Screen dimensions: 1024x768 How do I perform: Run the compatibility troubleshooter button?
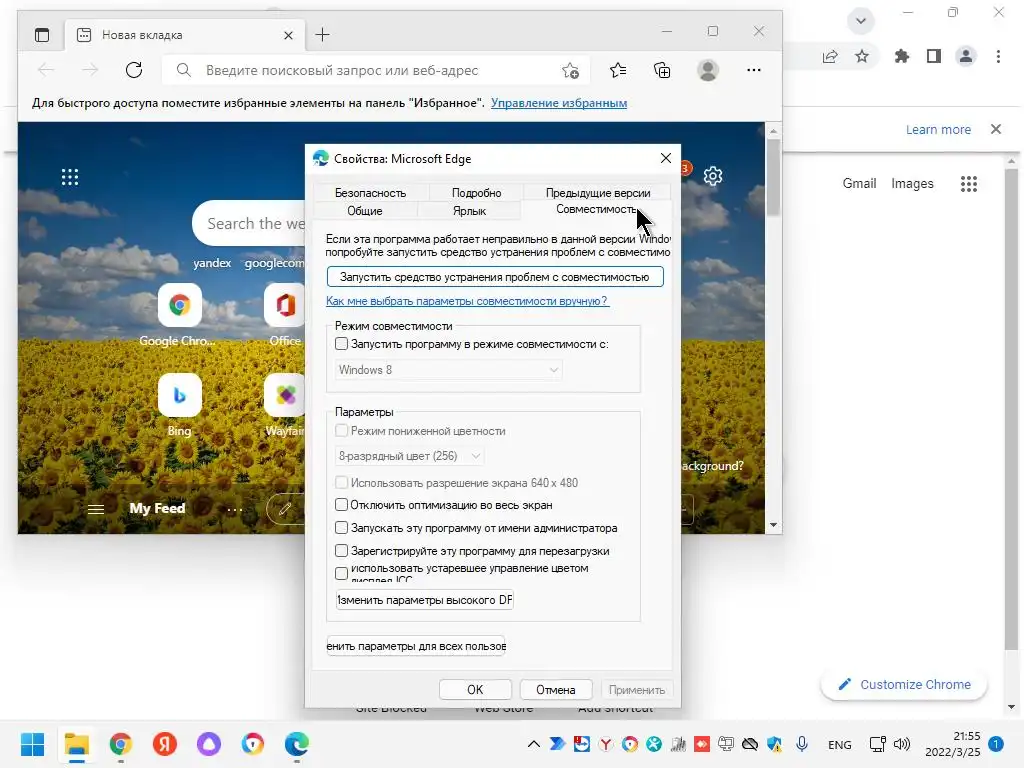[495, 277]
